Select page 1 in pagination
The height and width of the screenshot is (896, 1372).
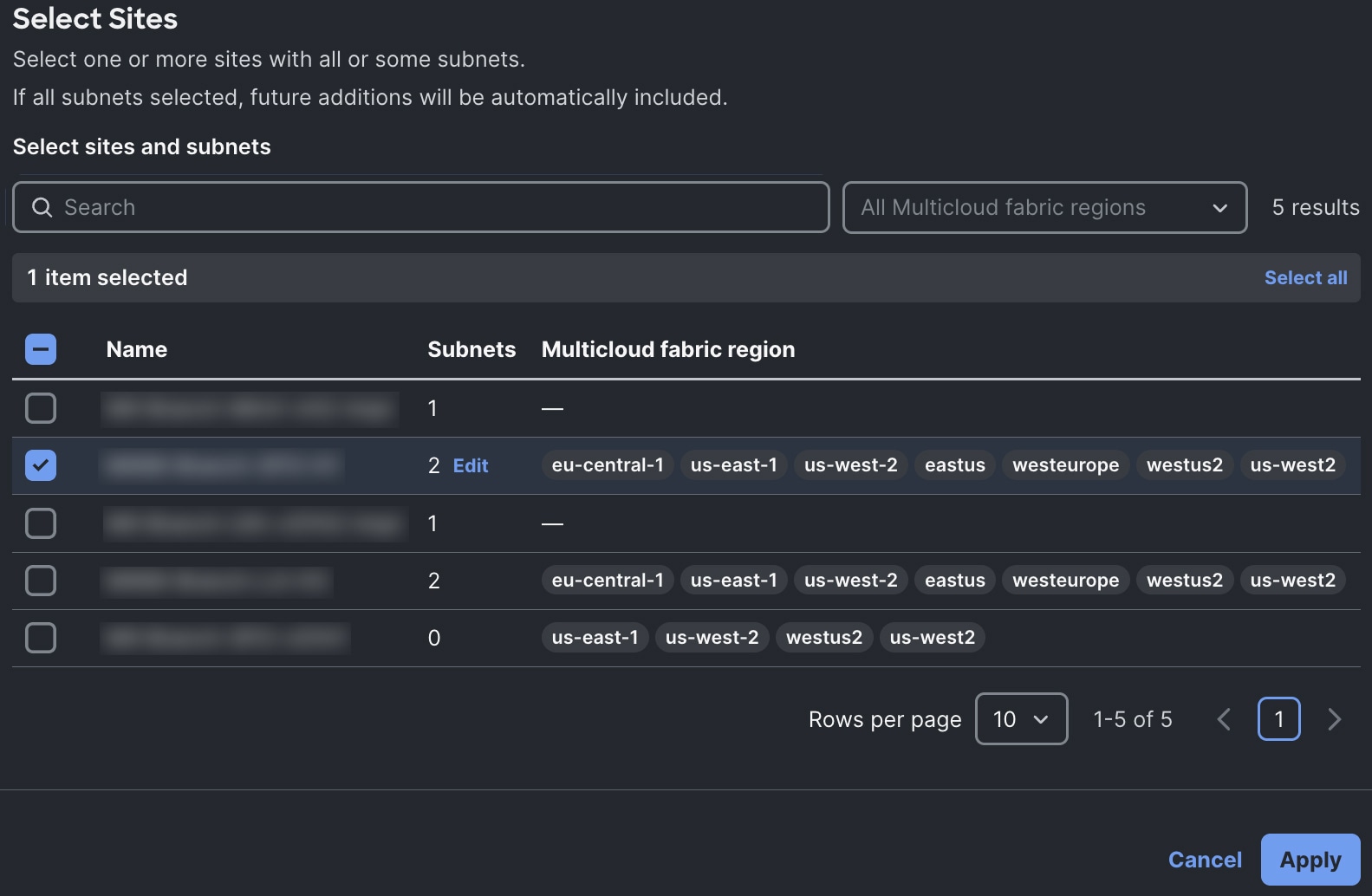coord(1279,719)
